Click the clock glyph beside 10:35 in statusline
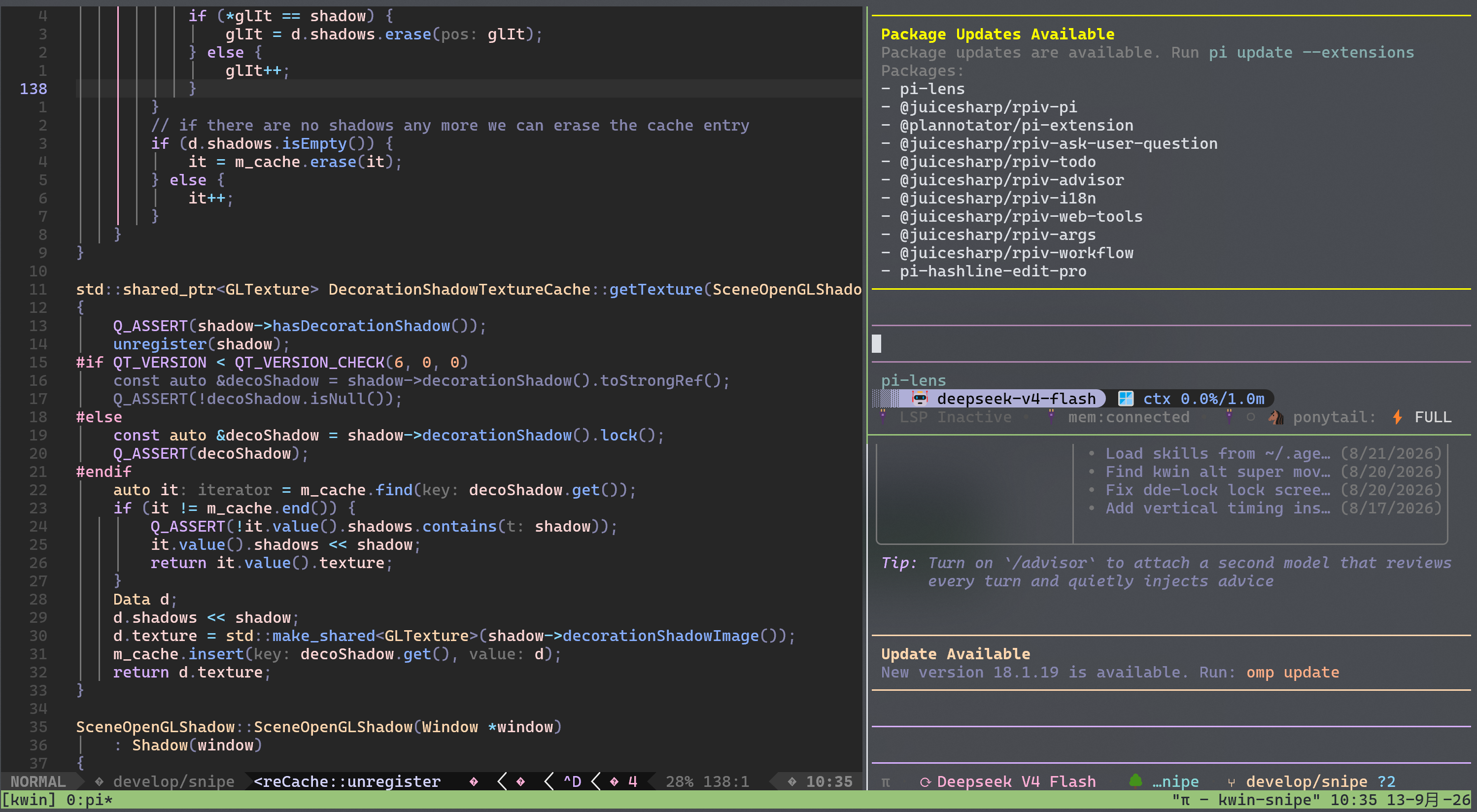Screen dimensions: 1477x812 pos(792,781)
